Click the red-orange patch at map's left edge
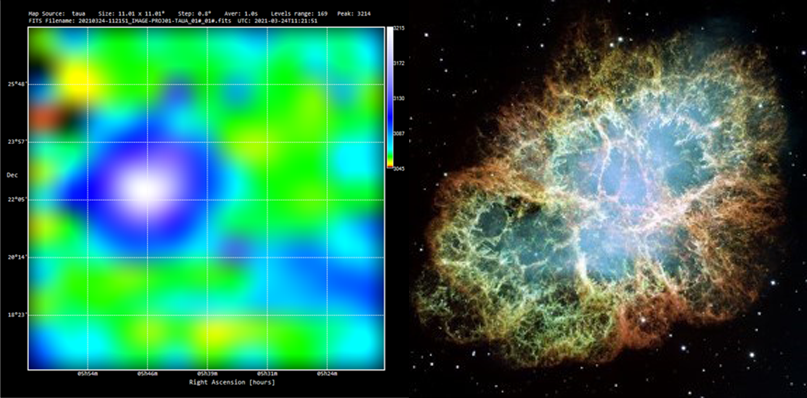This screenshot has height=398, width=807. 44,117
